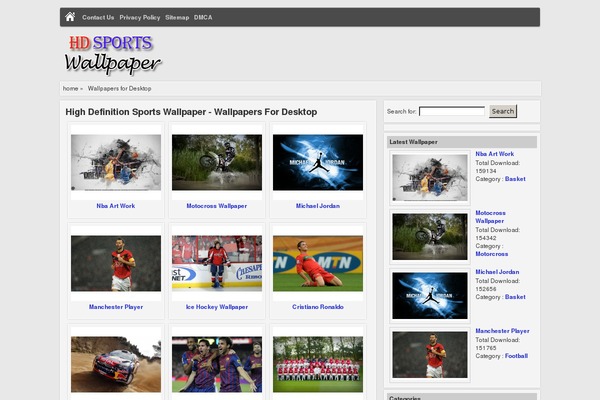
Task: Click Motocross Wallpaper link in Latest Wallpaper
Action: point(491,217)
